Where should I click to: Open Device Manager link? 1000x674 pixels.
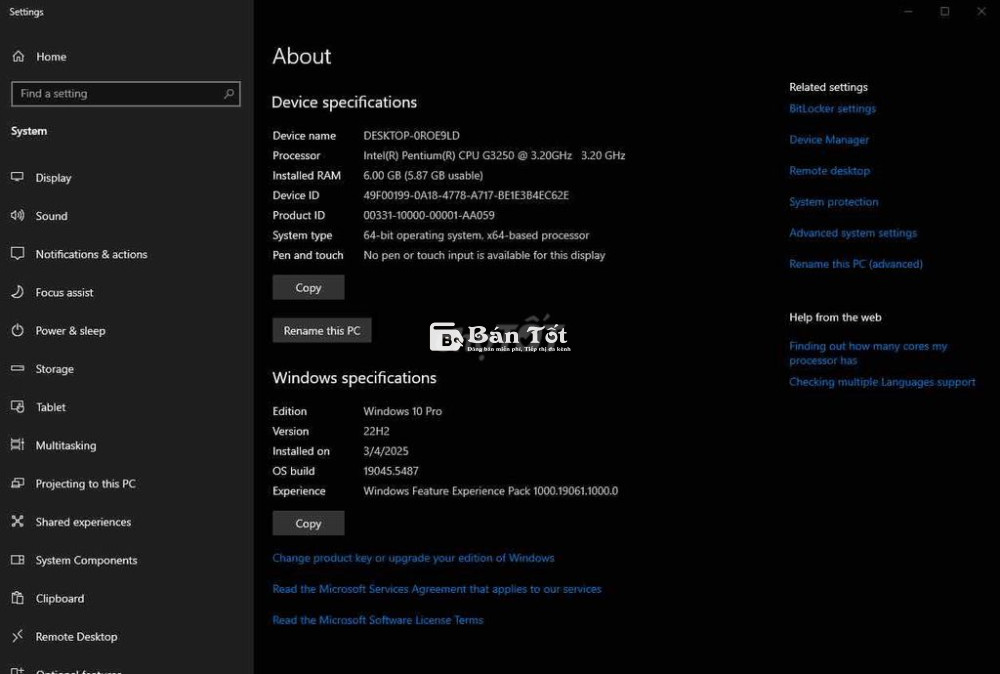point(829,140)
